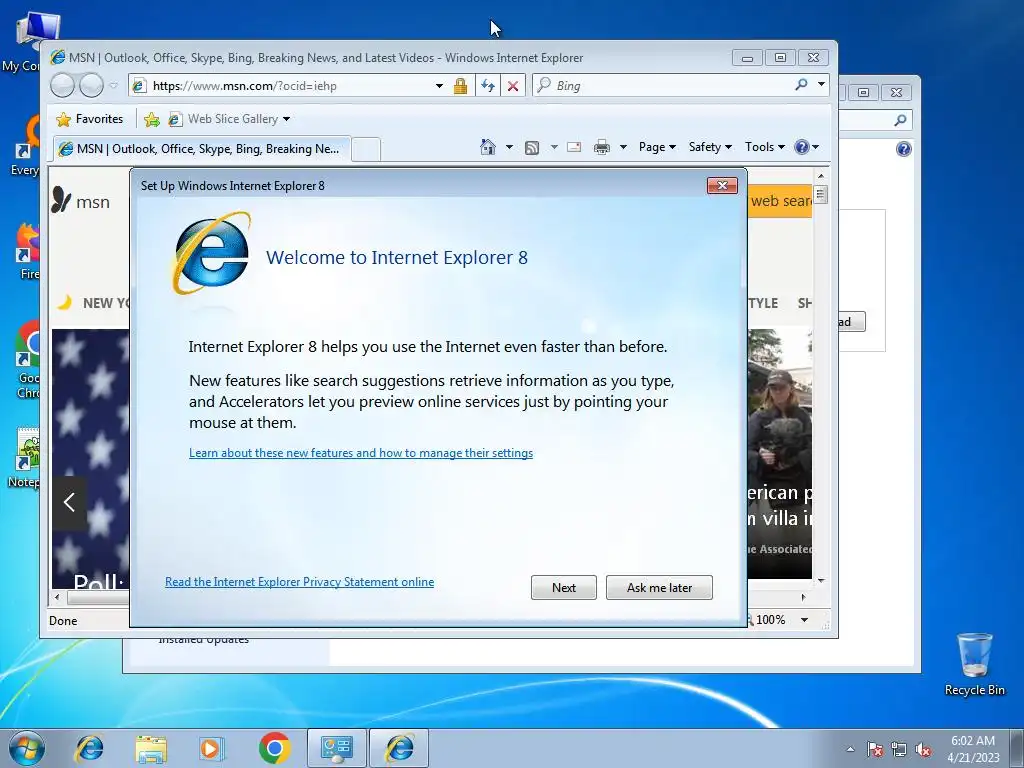Click Add to Favorites Bar icon
This screenshot has height=768, width=1024.
point(152,119)
